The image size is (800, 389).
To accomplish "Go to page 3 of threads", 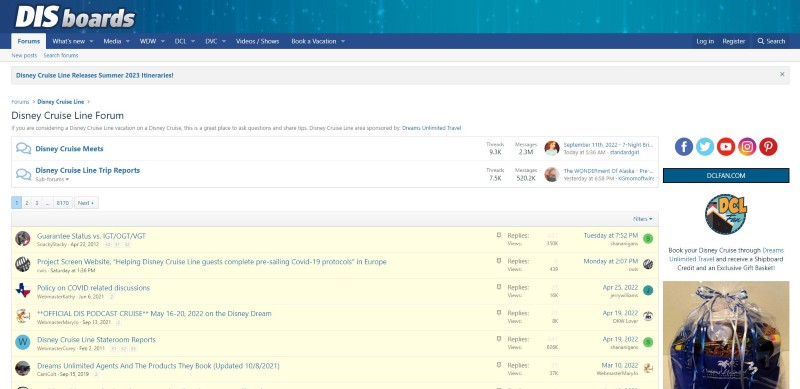I will tap(36, 203).
